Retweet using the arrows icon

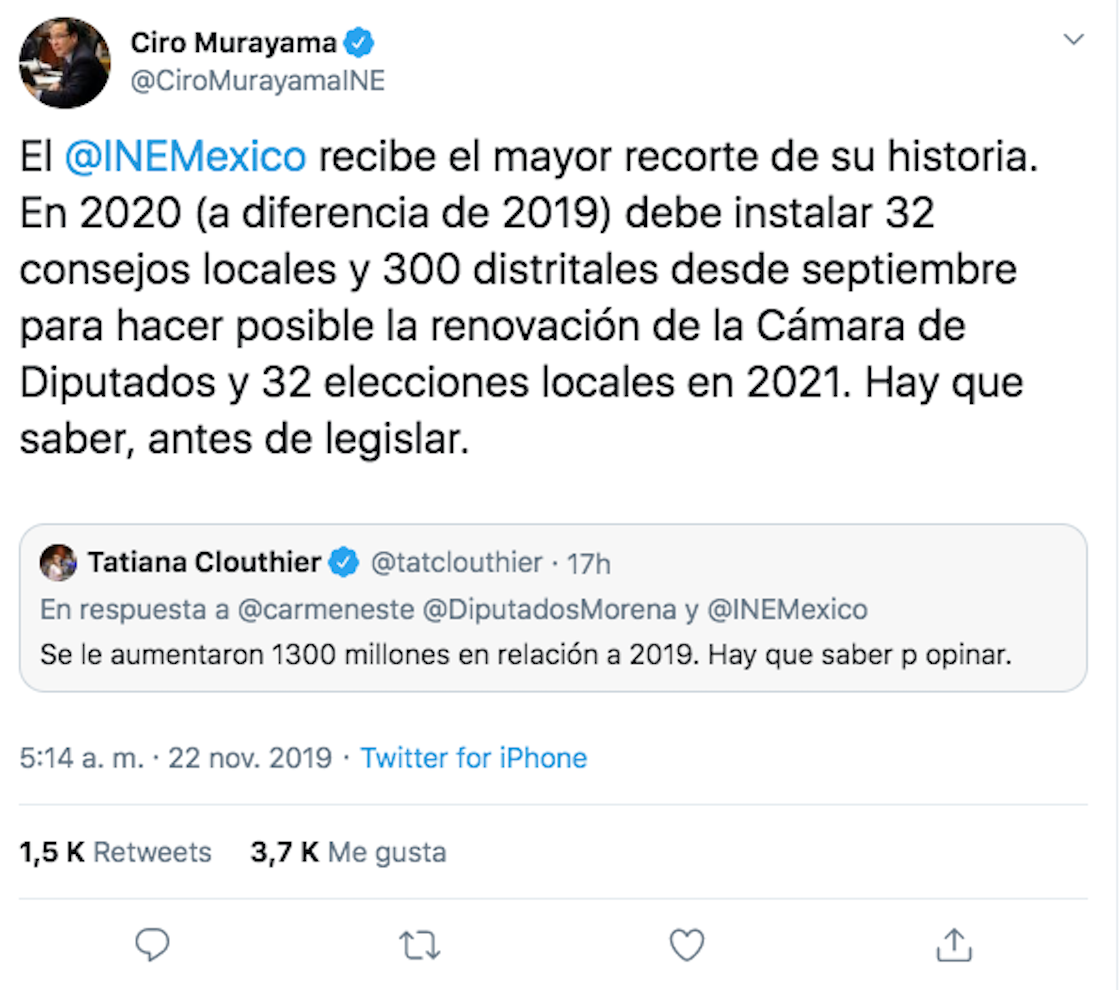(419, 943)
